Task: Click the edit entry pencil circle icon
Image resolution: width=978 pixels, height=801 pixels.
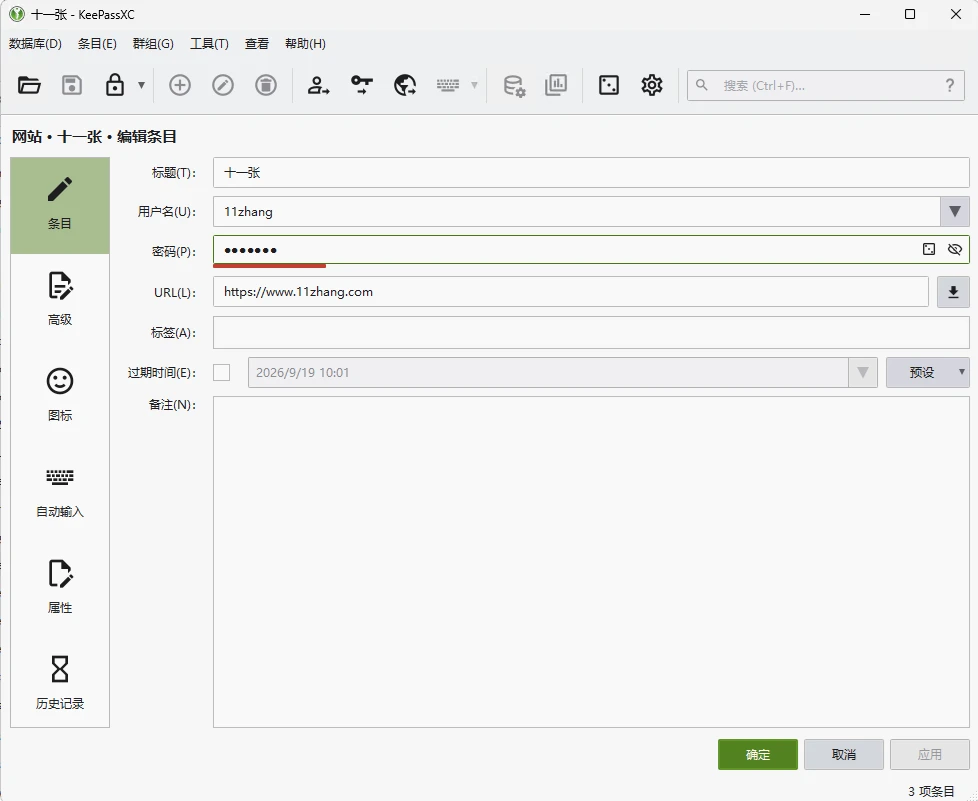Action: pos(223,85)
